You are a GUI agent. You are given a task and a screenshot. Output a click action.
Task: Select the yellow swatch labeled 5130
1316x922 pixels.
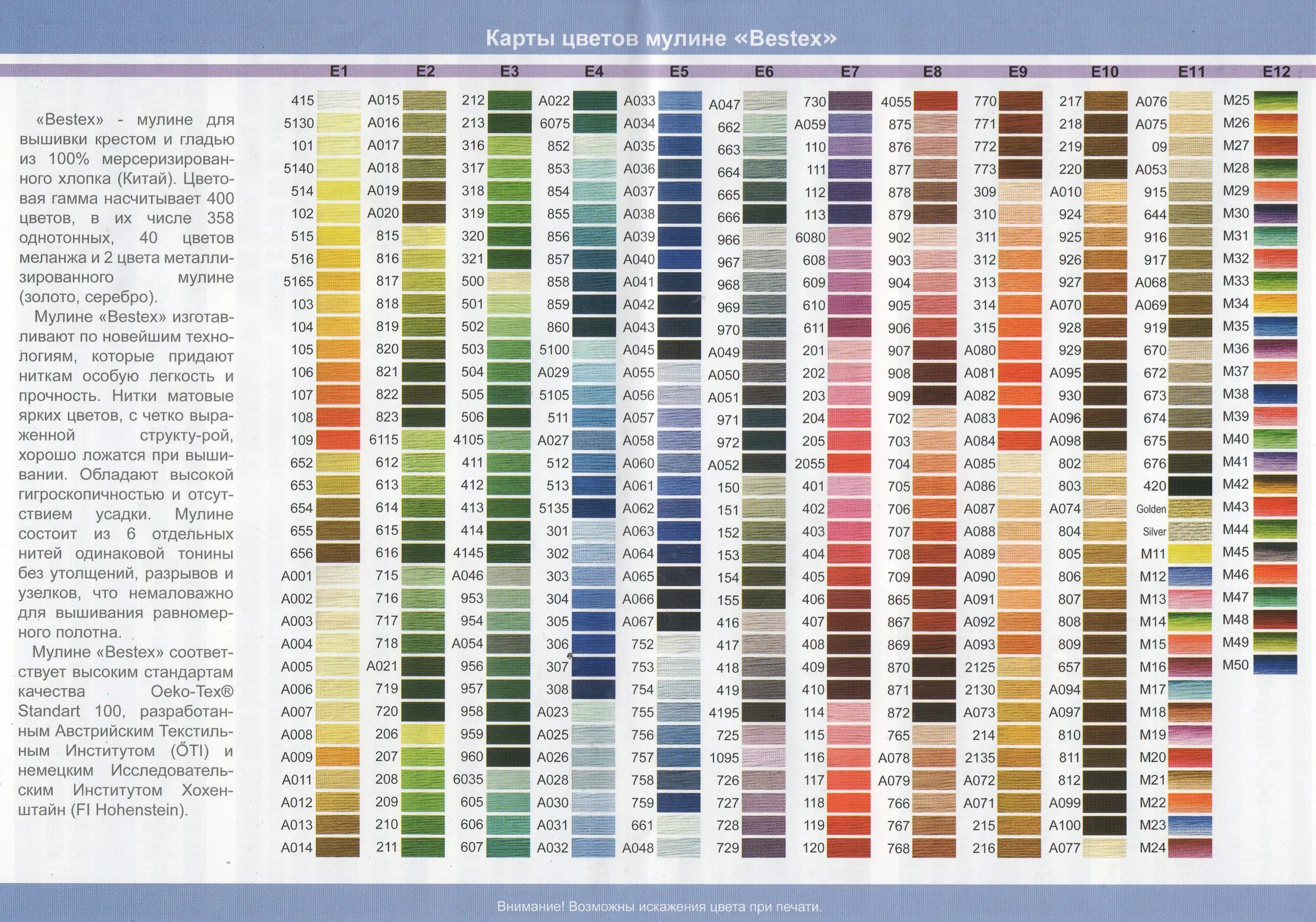(x=339, y=123)
